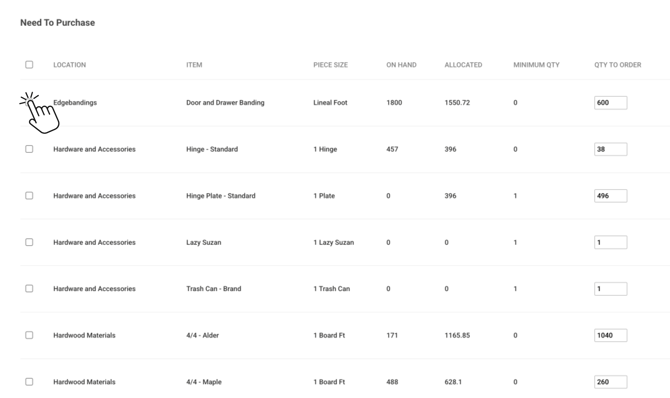Click the QTY TO ORDER column header
This screenshot has width=670, height=398.
(x=617, y=65)
